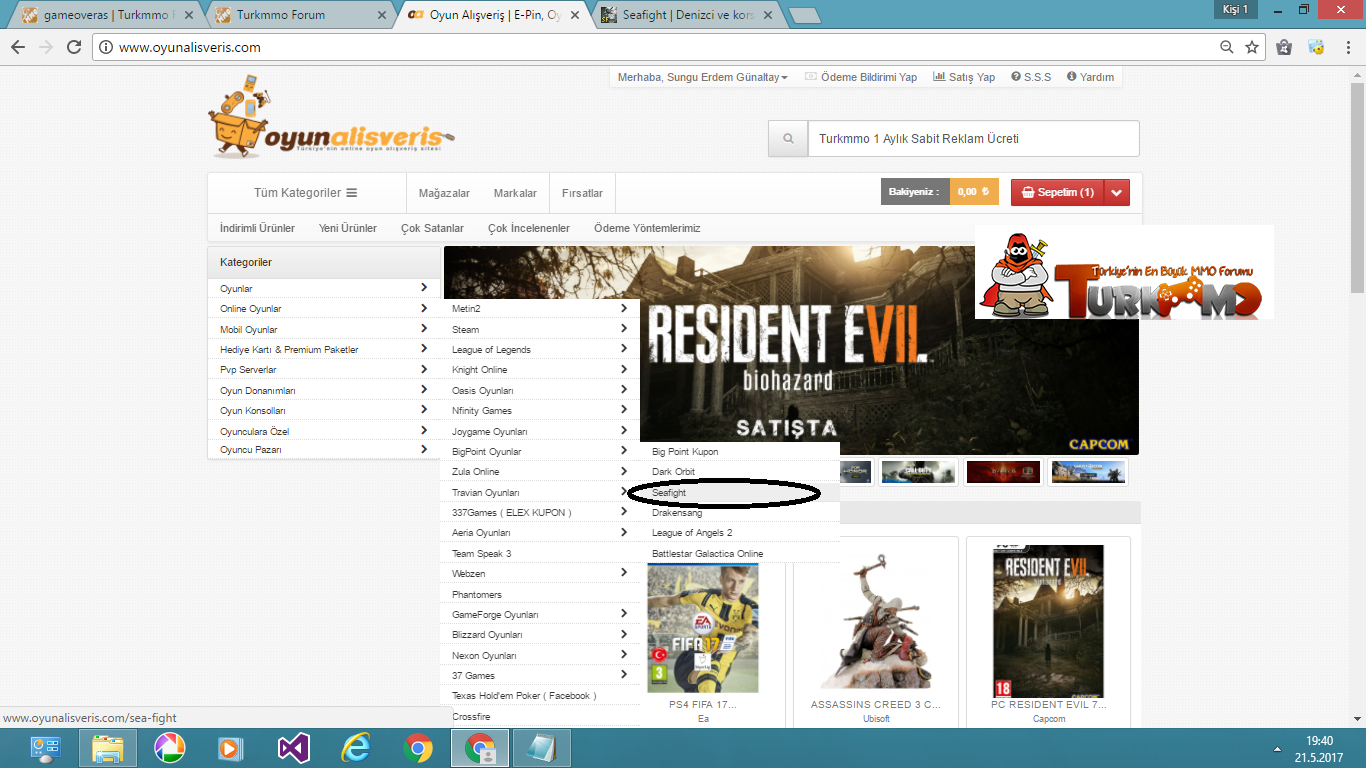Open Ödeme Bildirimi Yap link
1366x768 pixels.
pyautogui.click(x=861, y=77)
